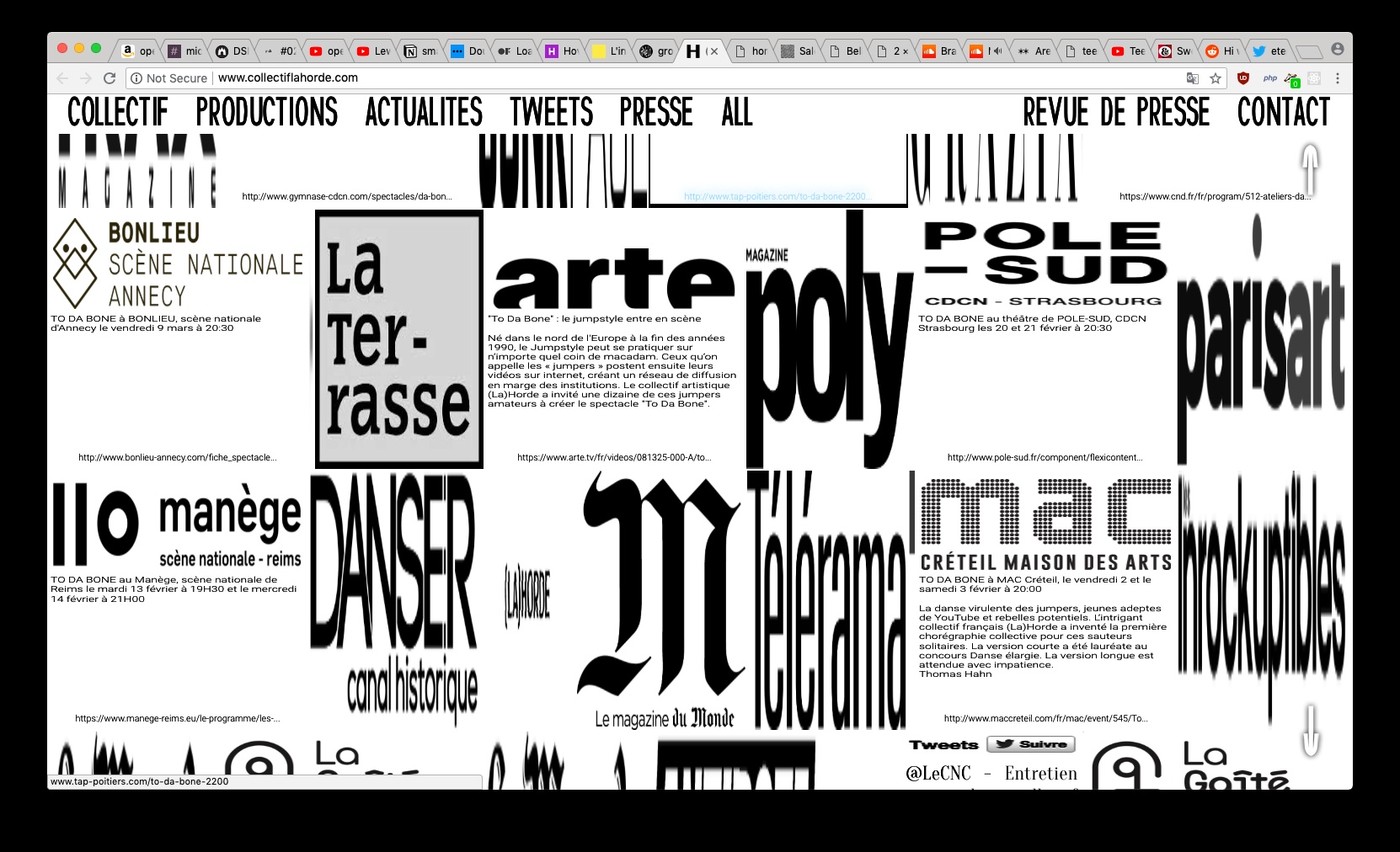1400x852 pixels.
Task: Select the ALL filter menu item
Action: (737, 112)
